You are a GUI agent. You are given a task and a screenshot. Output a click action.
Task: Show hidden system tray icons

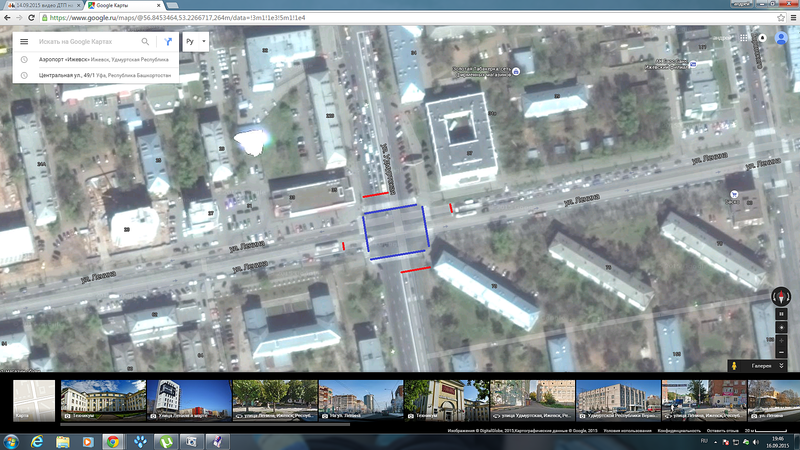tap(717, 440)
